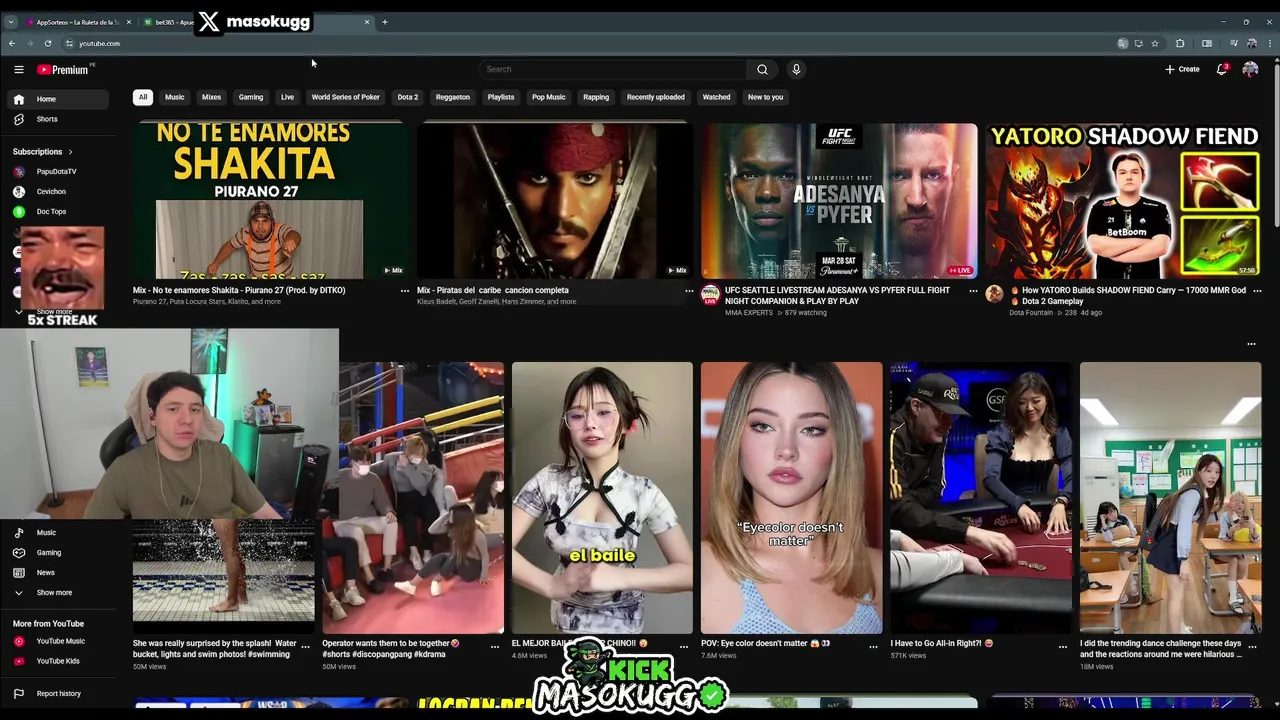The image size is (1280, 720).
Task: Select the World Series of Poker chip
Action: (346, 97)
